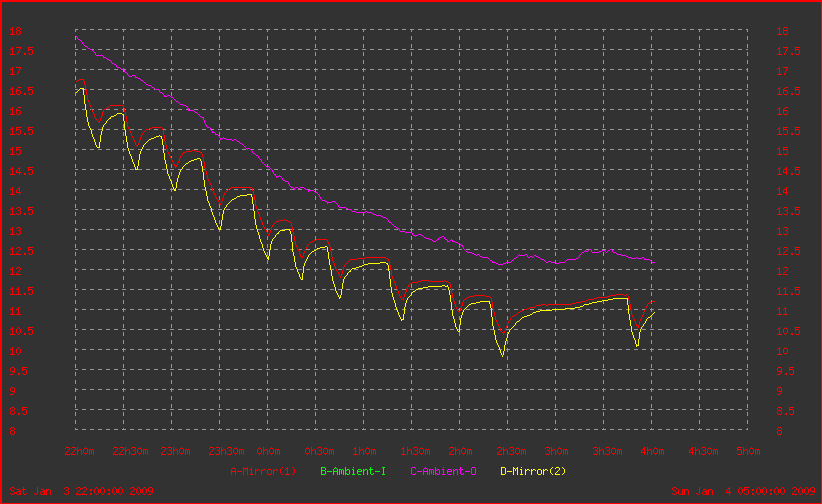822x504 pixels.
Task: Select the B-Ambient-I legend entry
Action: pyautogui.click(x=353, y=471)
